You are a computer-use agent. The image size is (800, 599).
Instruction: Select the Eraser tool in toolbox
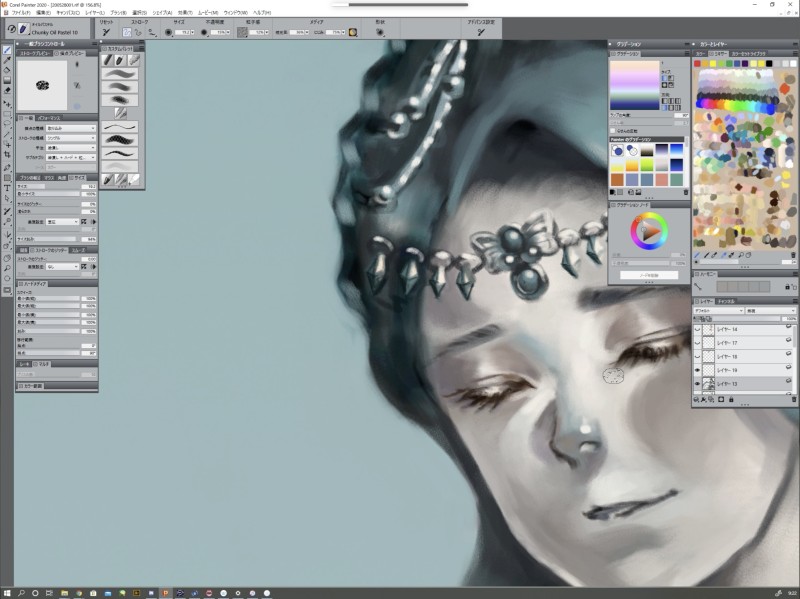click(7, 90)
